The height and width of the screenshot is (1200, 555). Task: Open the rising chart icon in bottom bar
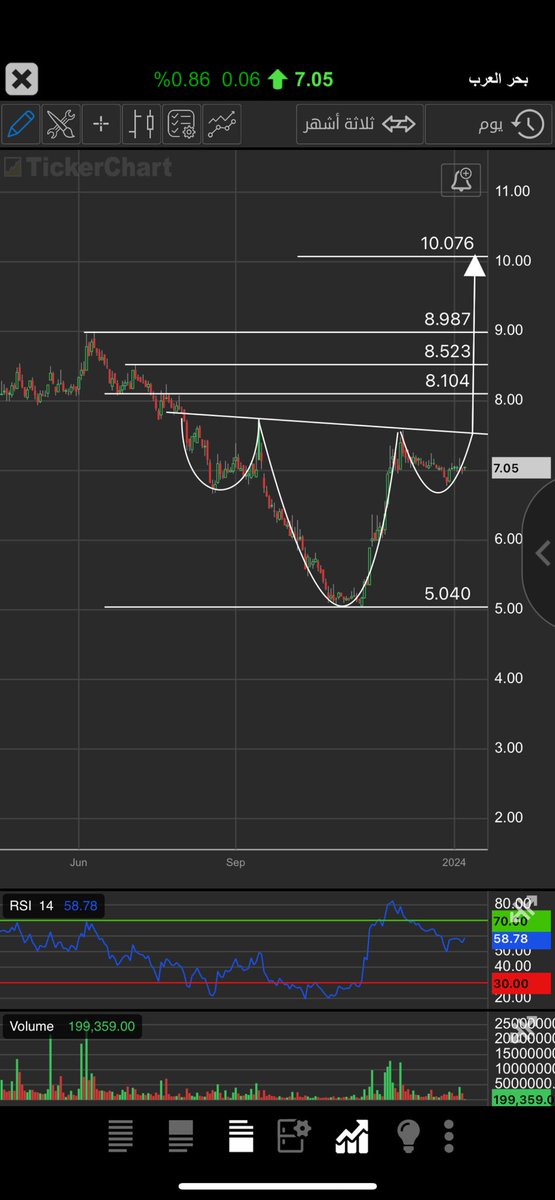pos(352,1136)
